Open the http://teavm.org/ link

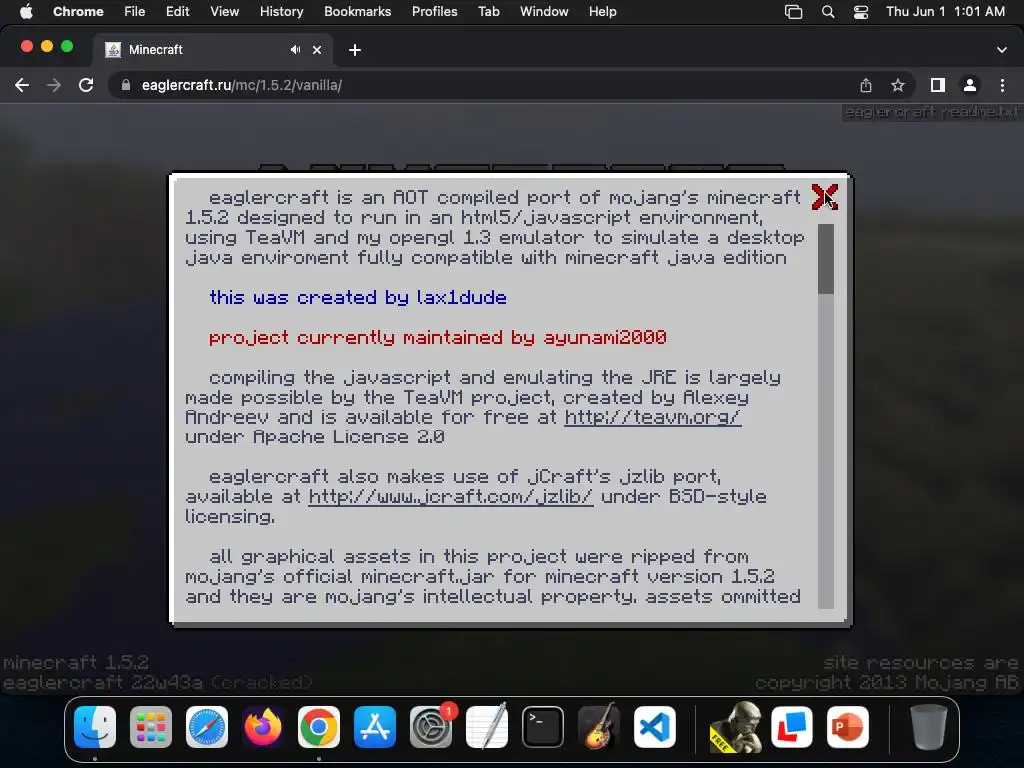pos(652,417)
